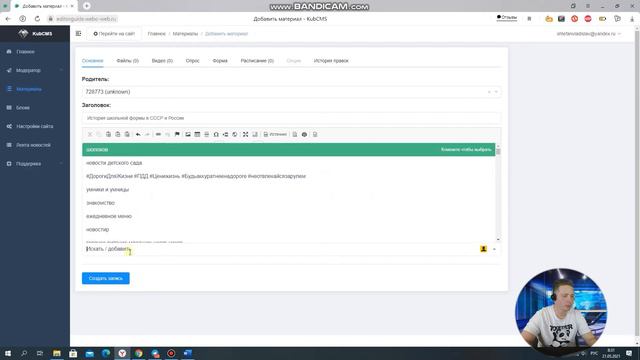
Task: Insert an image via the picture icon
Action: pyautogui.click(x=188, y=134)
